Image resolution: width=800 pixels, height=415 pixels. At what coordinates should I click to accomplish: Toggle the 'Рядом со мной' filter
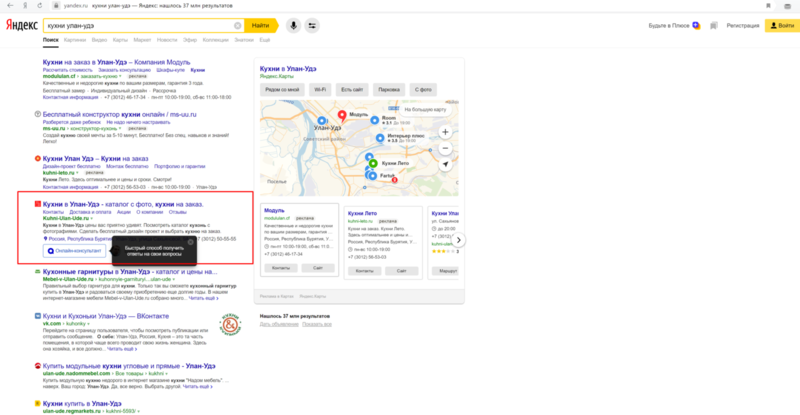284,90
